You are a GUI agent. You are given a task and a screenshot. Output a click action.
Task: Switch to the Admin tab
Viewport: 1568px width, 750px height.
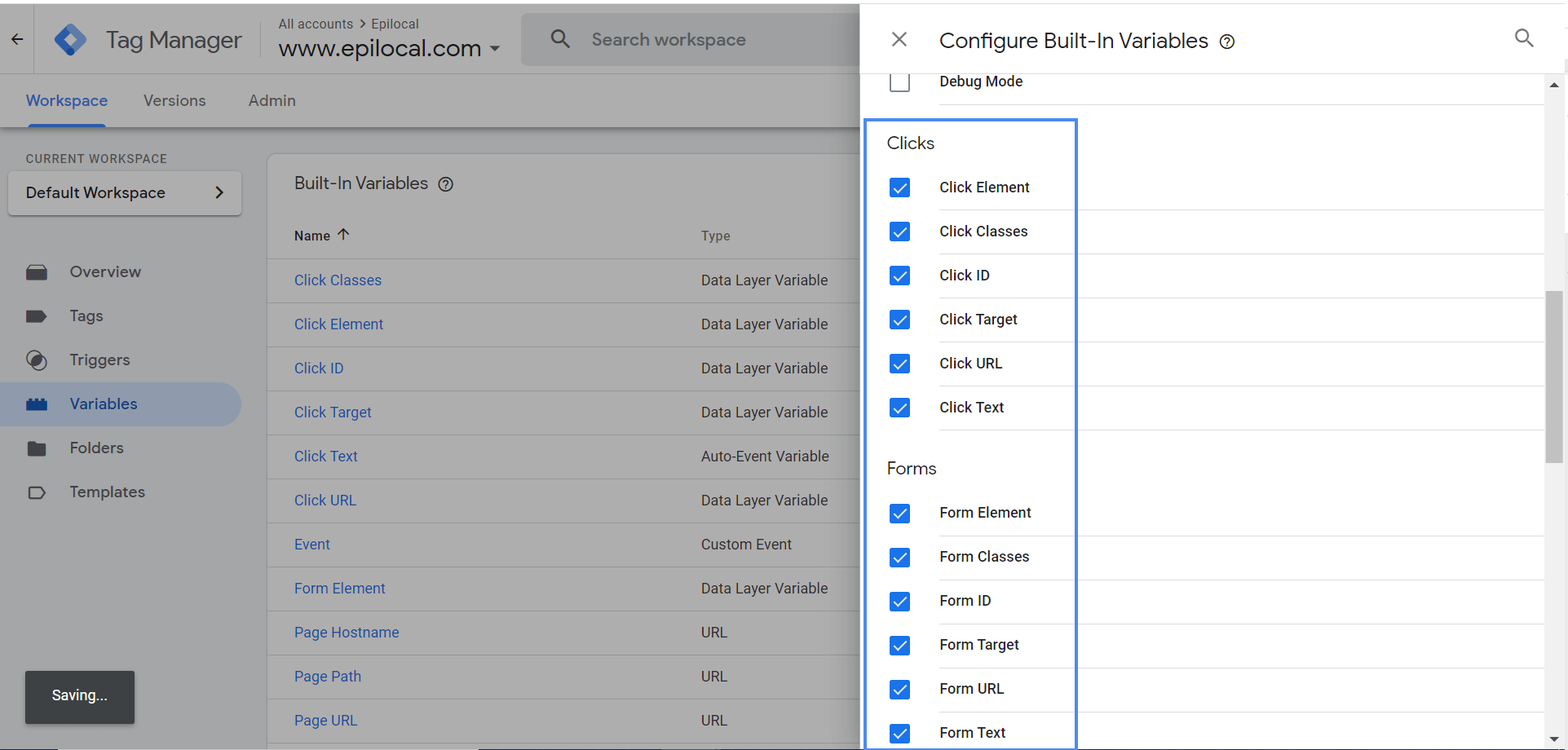(272, 101)
